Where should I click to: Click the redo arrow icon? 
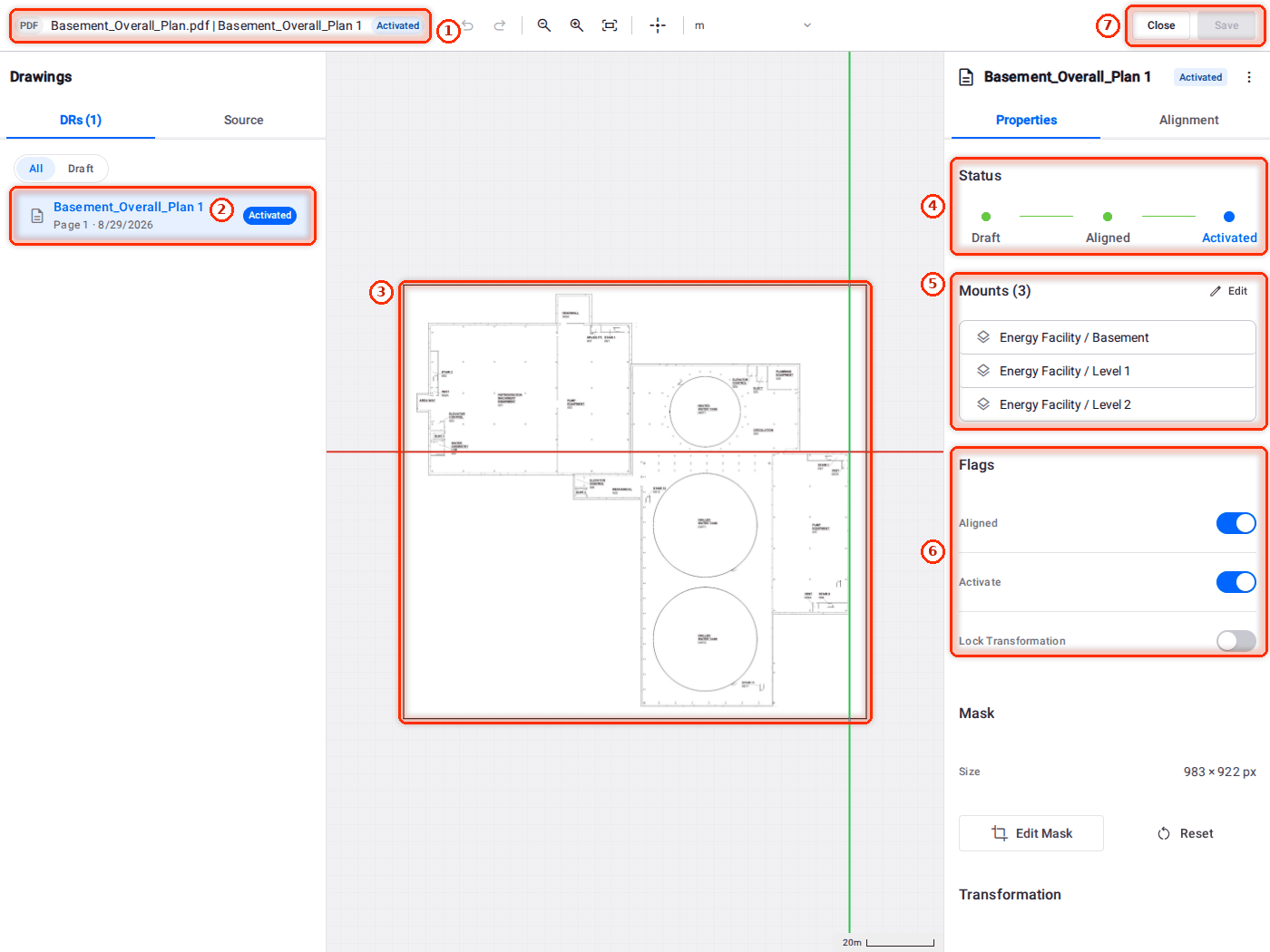pyautogui.click(x=500, y=25)
